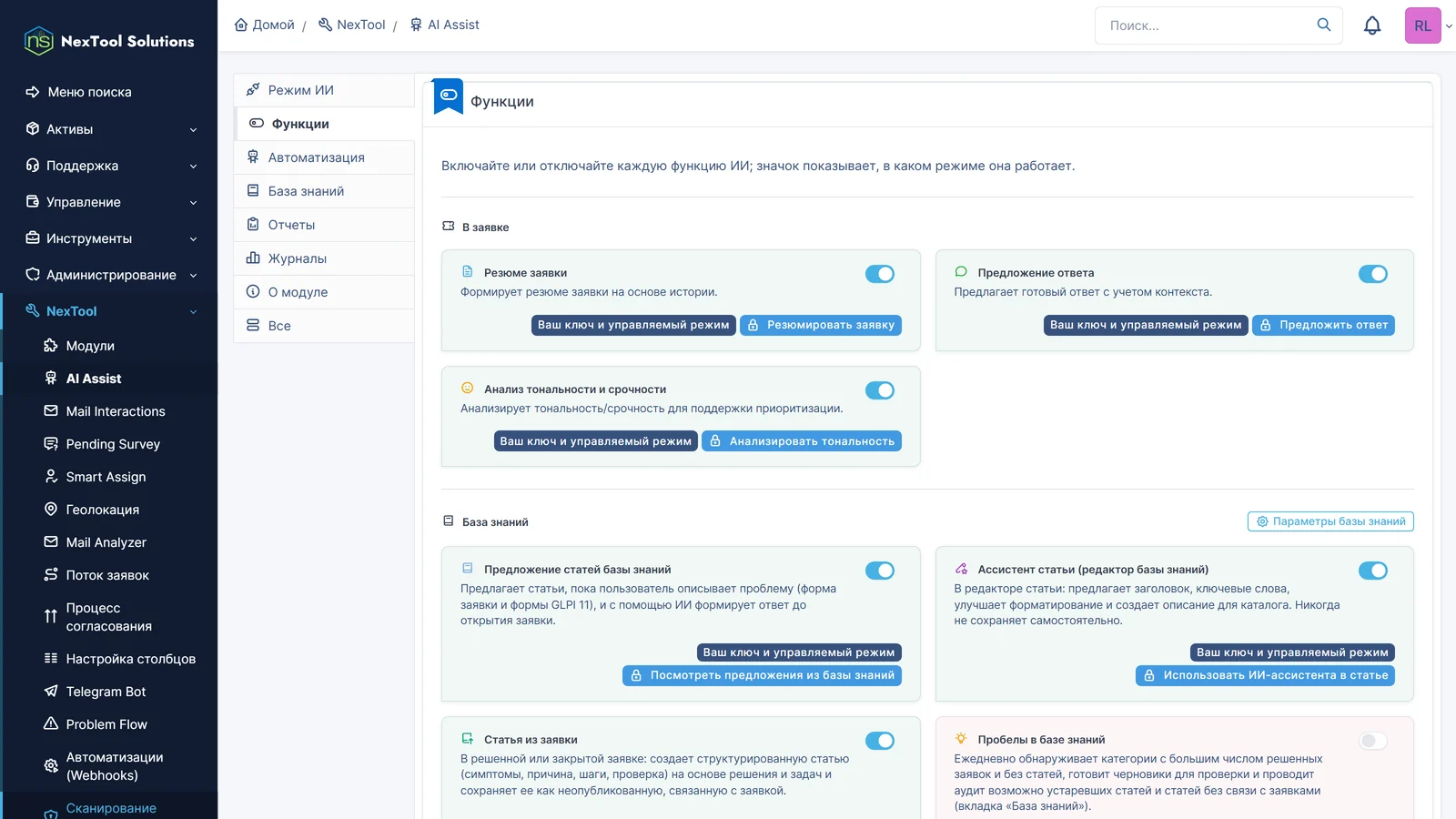Open Параметры базы знаний settings

(x=1330, y=521)
